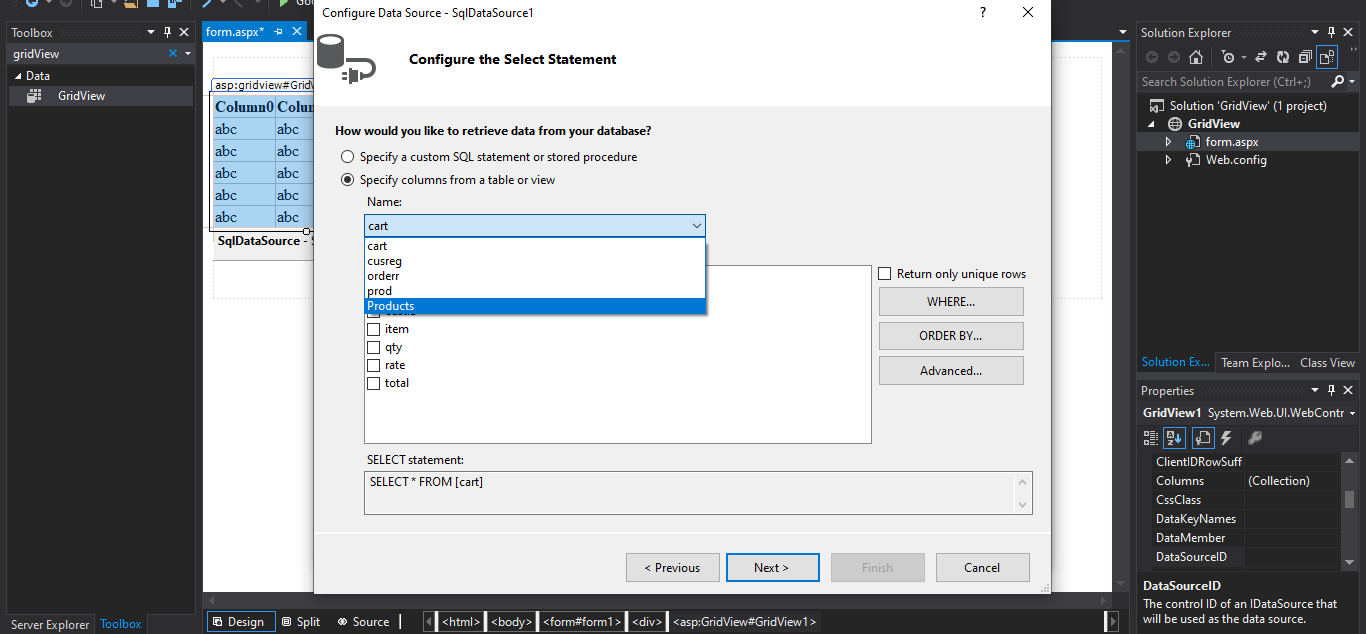The image size is (1366, 634).
Task: Refresh the Solution Explorer
Action: (x=1283, y=57)
